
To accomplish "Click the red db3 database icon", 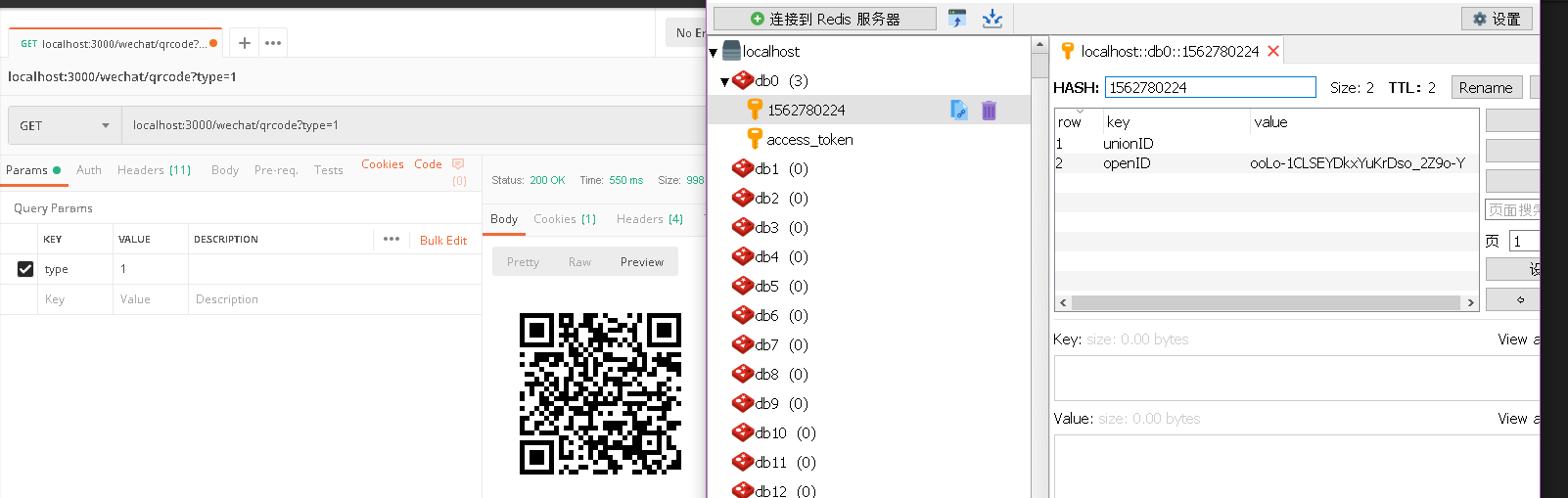I will 743,227.
